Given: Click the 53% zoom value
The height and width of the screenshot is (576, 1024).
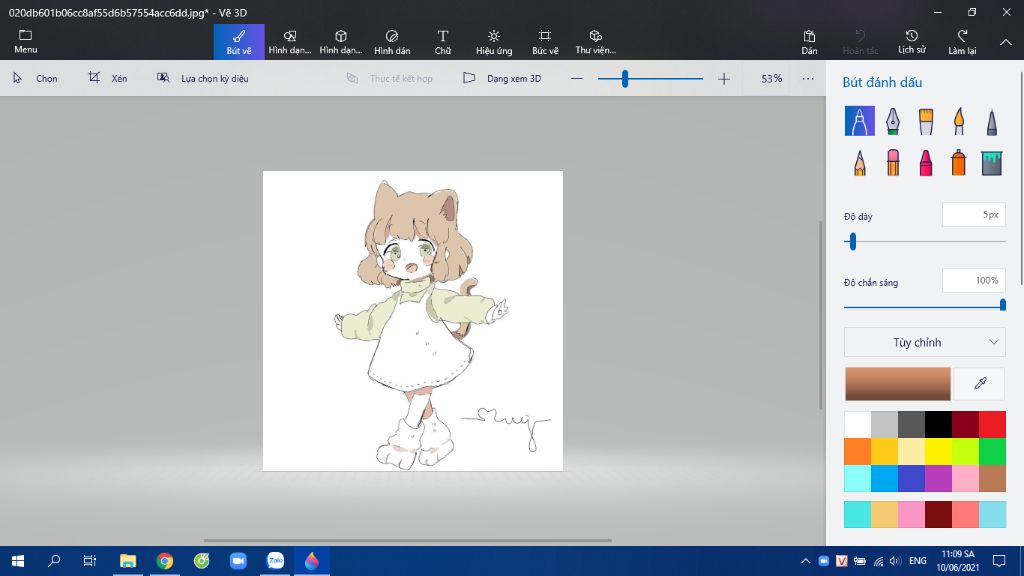Looking at the screenshot, I should tap(771, 78).
